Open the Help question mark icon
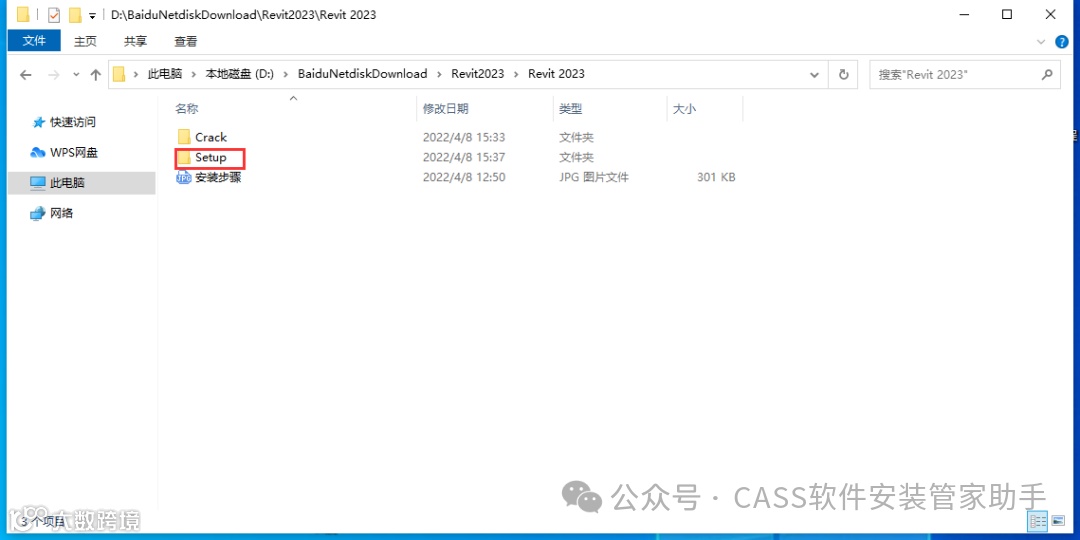This screenshot has height=540, width=1080. click(1061, 42)
